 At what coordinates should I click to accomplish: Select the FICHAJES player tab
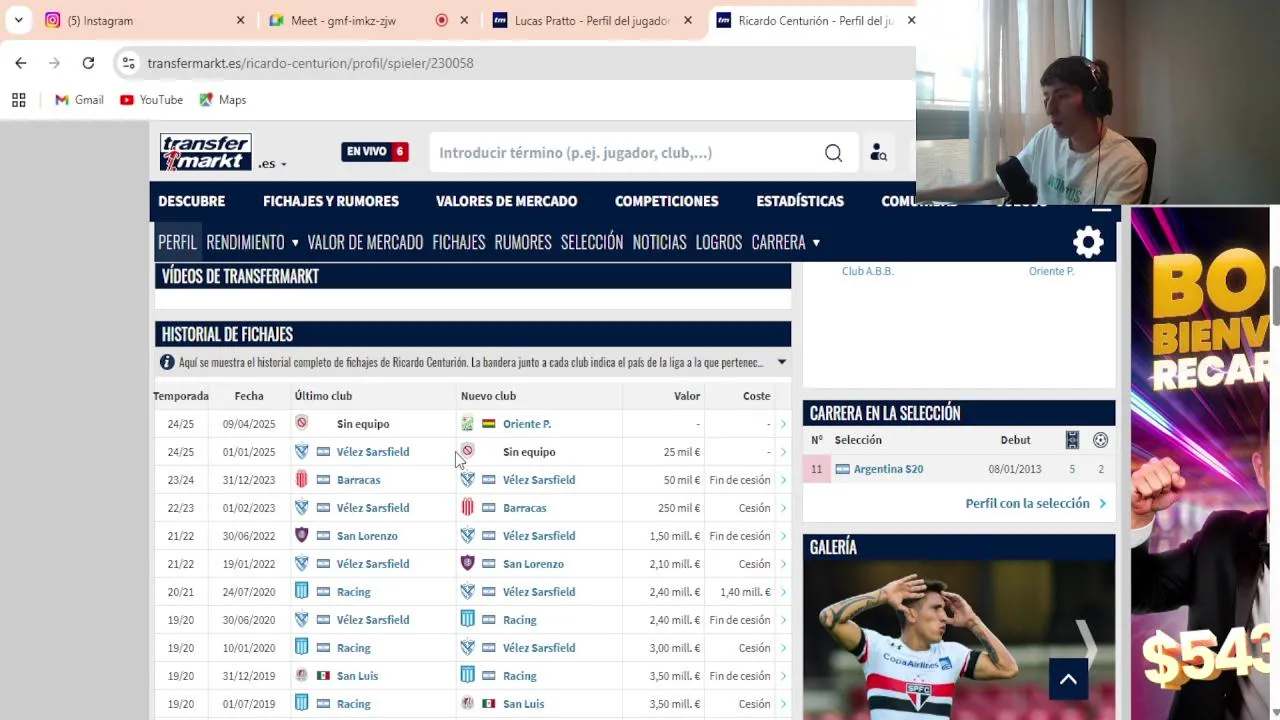(459, 242)
